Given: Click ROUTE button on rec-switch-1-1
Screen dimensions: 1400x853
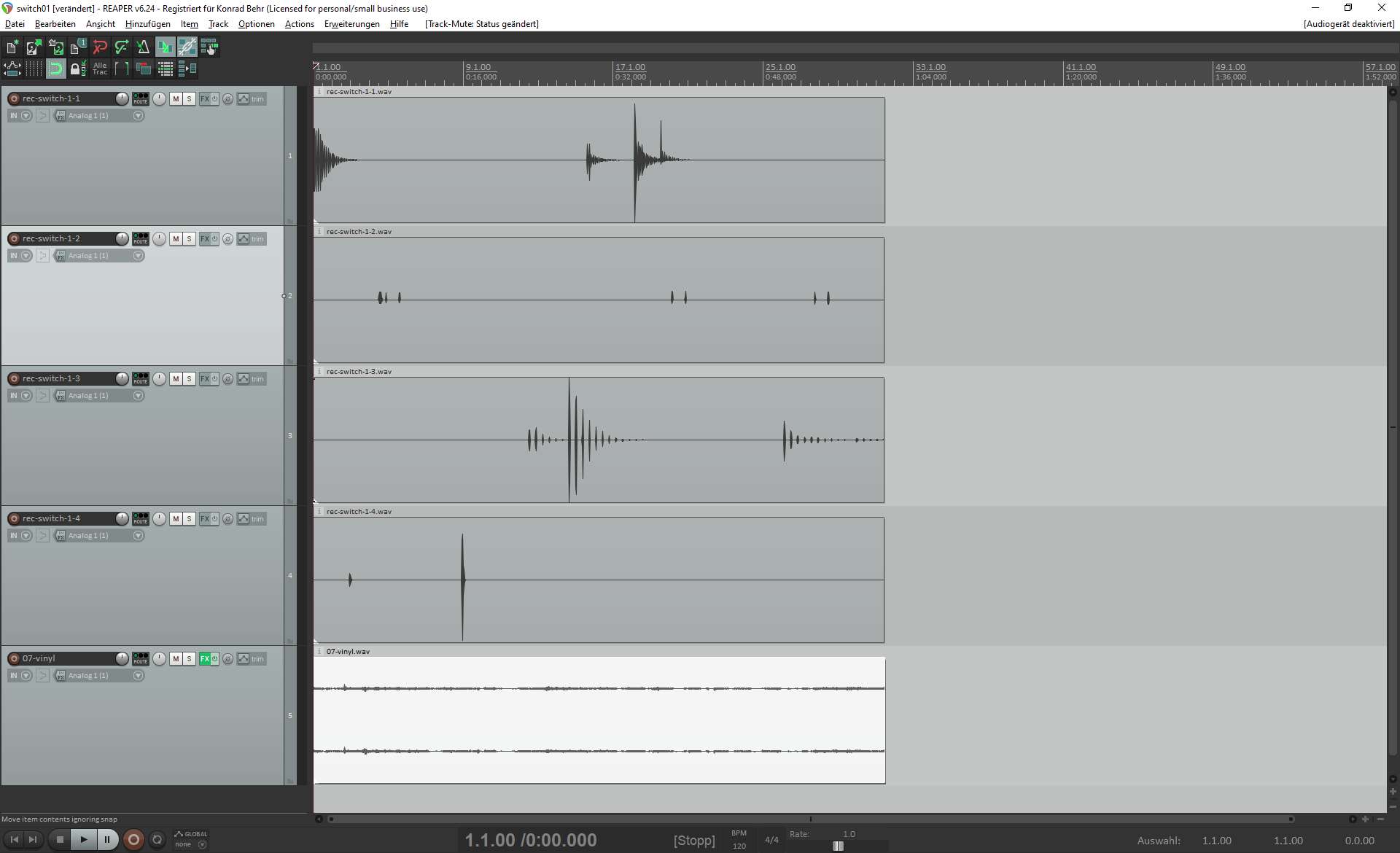Looking at the screenshot, I should click(x=140, y=99).
